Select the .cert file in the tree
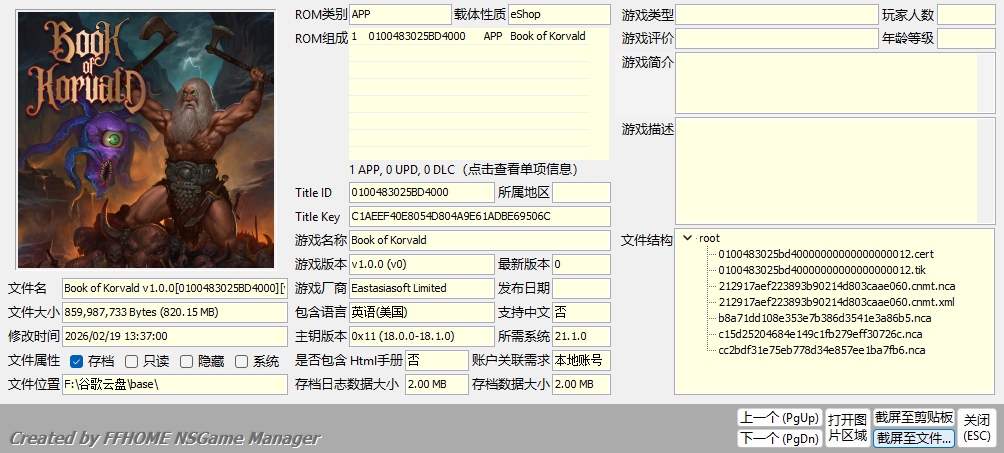 tap(825, 254)
